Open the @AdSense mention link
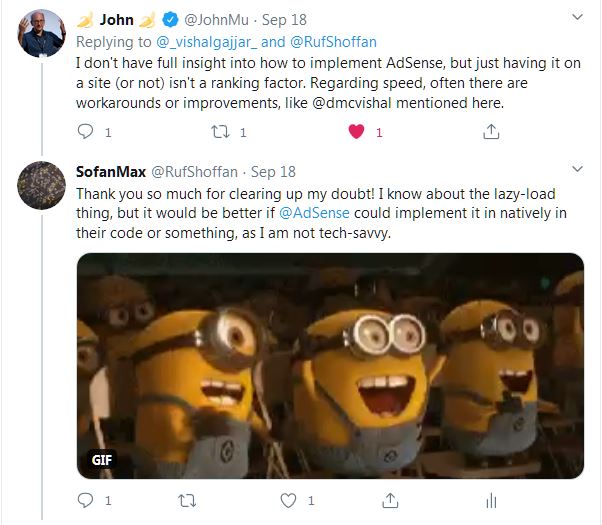This screenshot has width=602, height=525. coord(314,213)
